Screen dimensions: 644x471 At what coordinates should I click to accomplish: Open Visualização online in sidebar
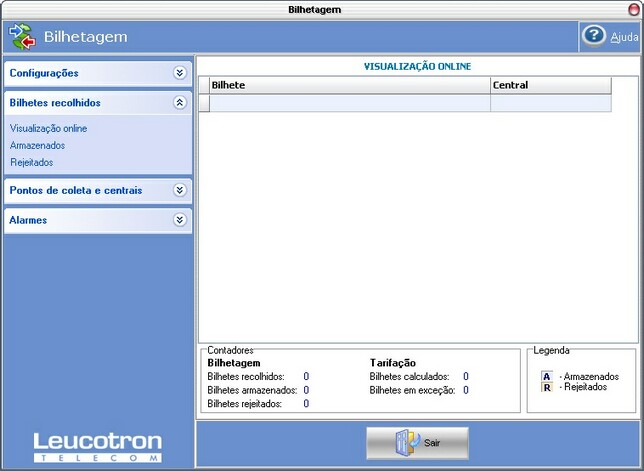(x=48, y=129)
